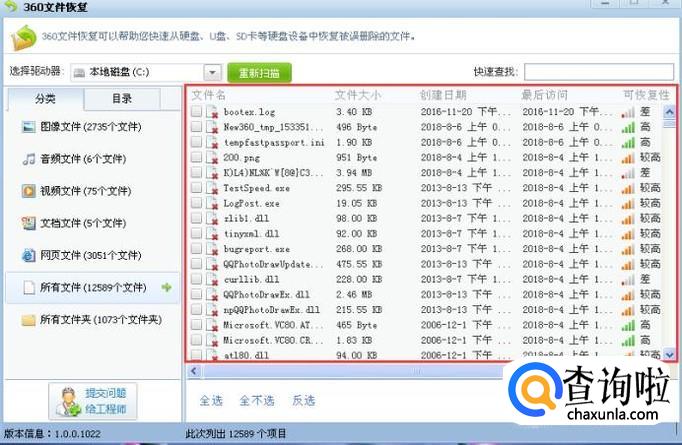
Task: Click the 全不选 link
Action: click(257, 401)
